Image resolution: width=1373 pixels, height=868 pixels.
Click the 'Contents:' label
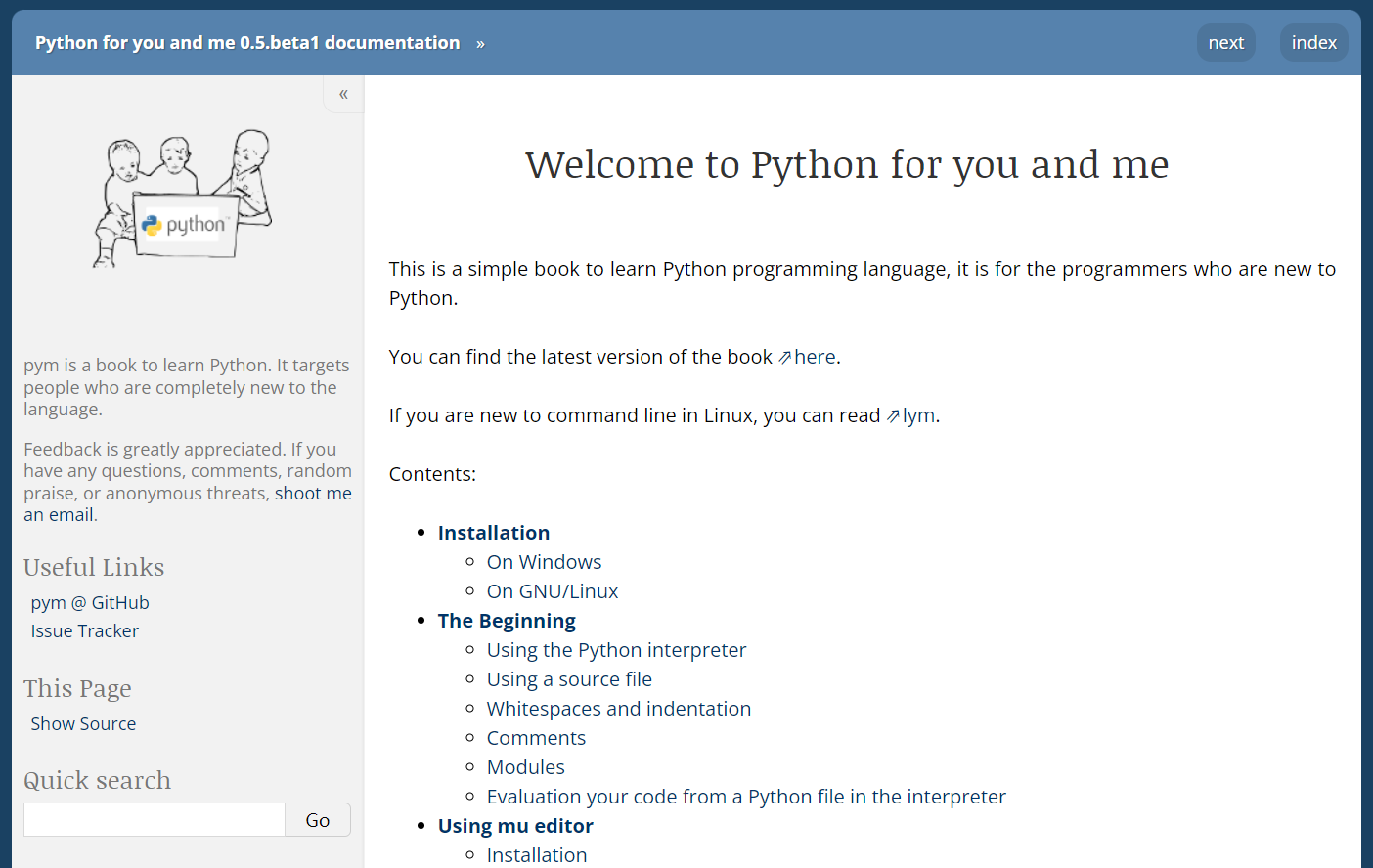432,474
